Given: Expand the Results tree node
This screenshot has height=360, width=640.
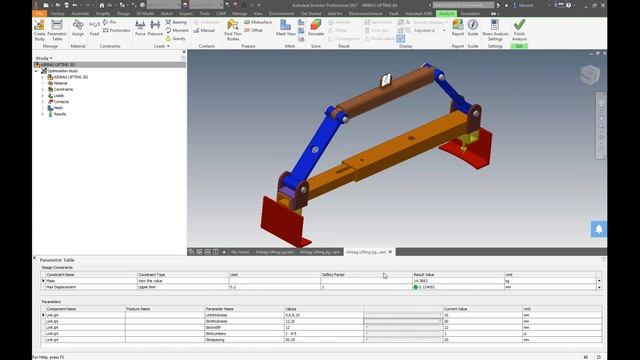Looking at the screenshot, I should point(43,114).
